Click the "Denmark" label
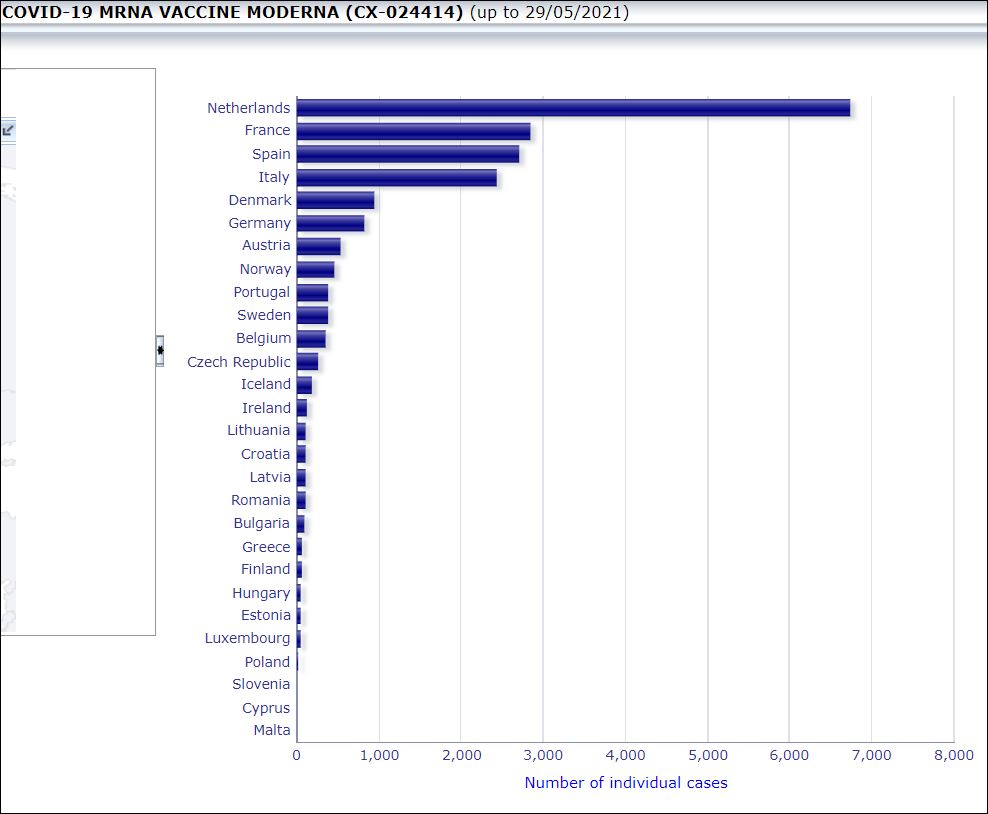 (x=260, y=200)
